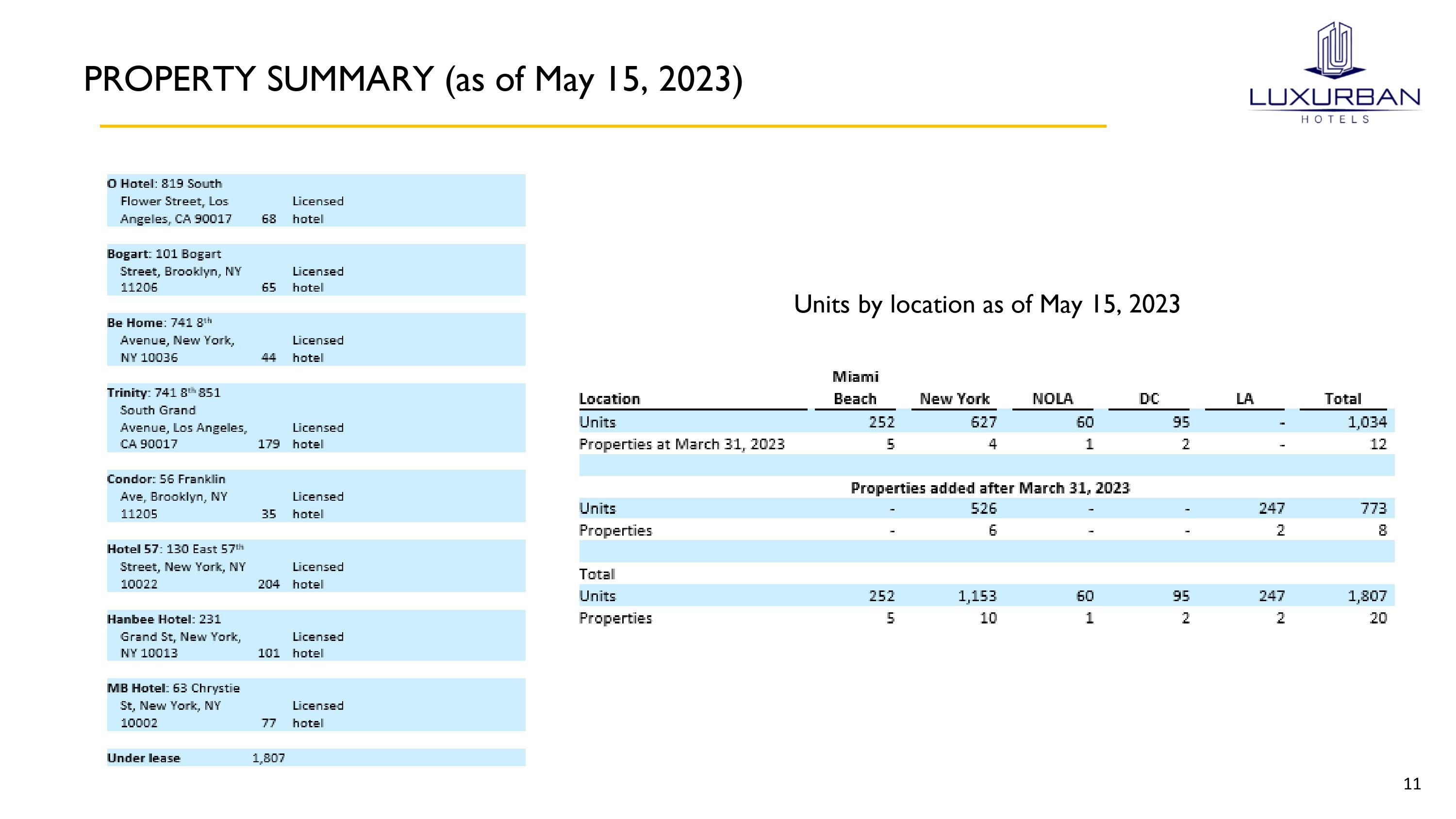The width and height of the screenshot is (1456, 819).
Task: Click the Bogart property name
Action: [129, 254]
